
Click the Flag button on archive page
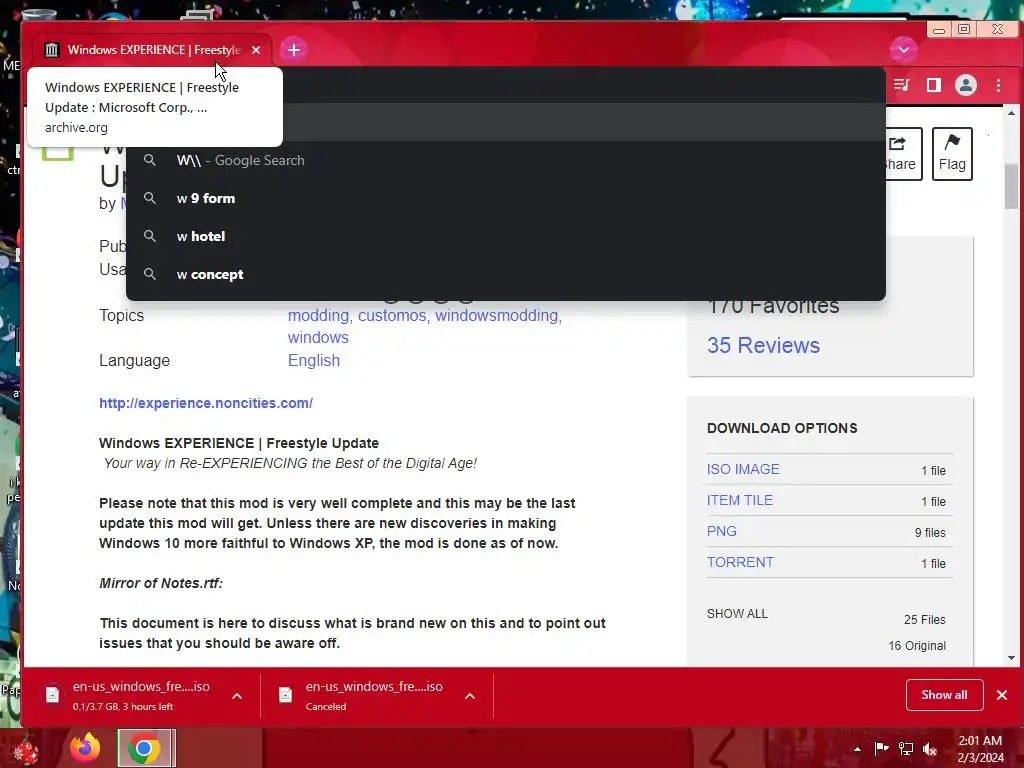coord(952,153)
